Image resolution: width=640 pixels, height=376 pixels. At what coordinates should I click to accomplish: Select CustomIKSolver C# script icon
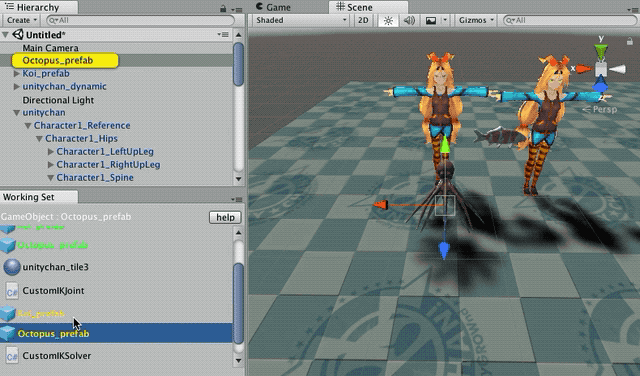[12, 356]
